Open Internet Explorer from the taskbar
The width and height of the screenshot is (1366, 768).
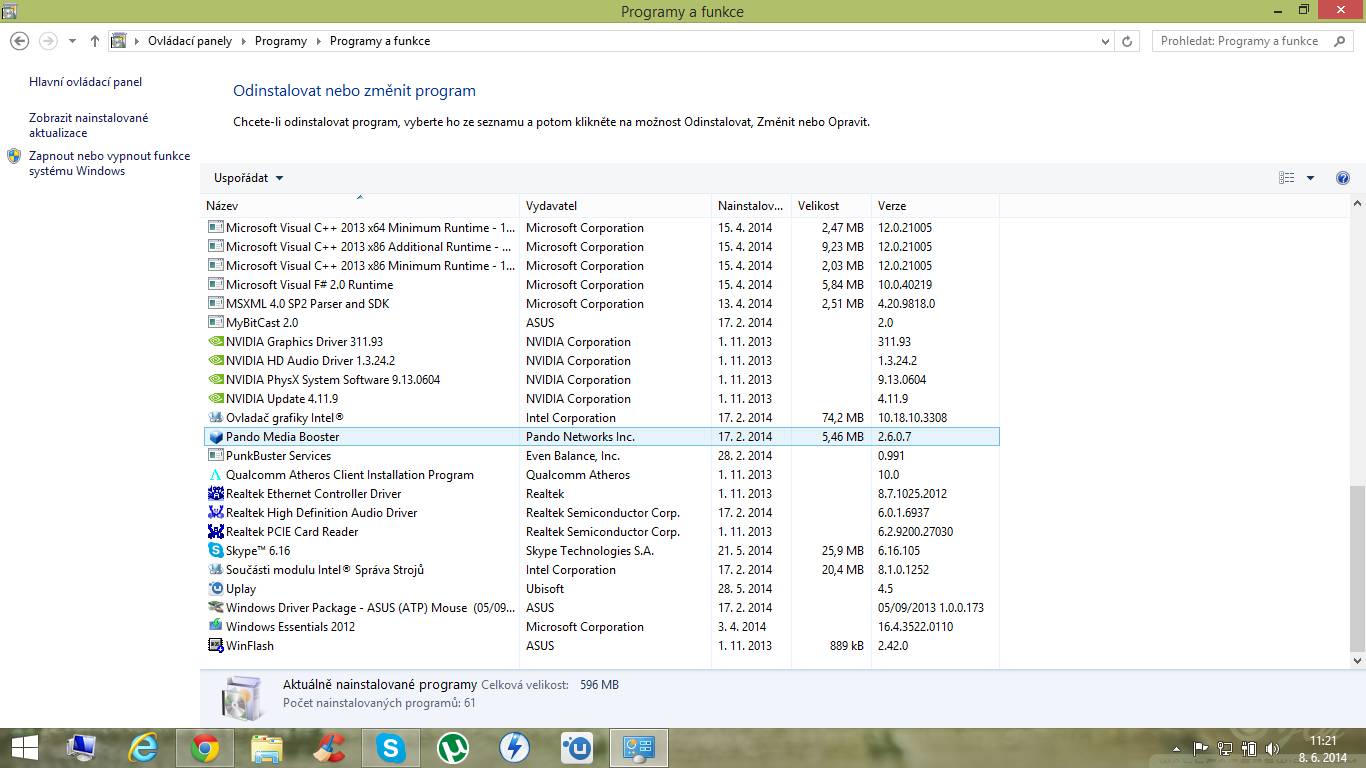143,748
